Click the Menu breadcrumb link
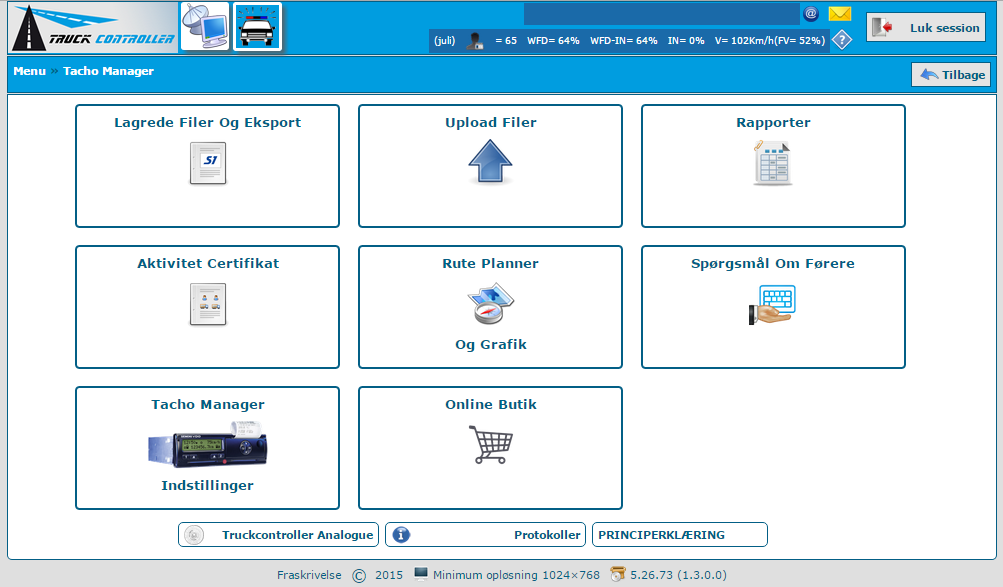 (x=29, y=72)
